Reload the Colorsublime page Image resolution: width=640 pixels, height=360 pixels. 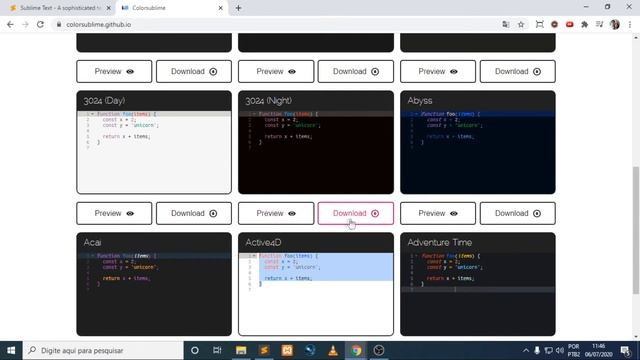40,24
